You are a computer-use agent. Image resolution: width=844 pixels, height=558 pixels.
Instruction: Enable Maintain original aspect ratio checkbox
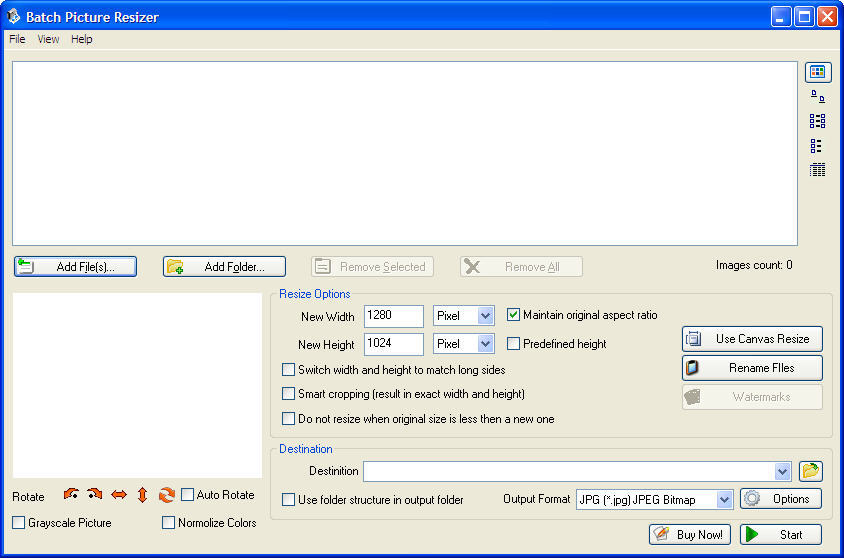click(514, 315)
